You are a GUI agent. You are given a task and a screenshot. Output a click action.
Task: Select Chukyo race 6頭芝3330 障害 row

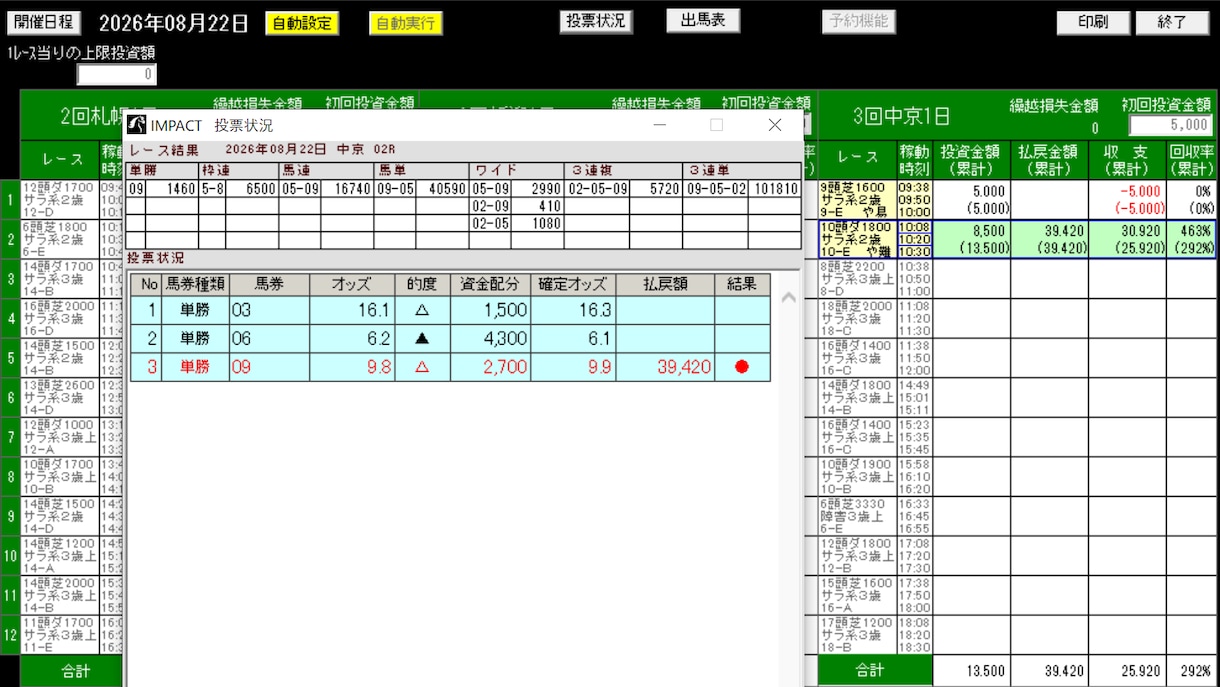858,516
